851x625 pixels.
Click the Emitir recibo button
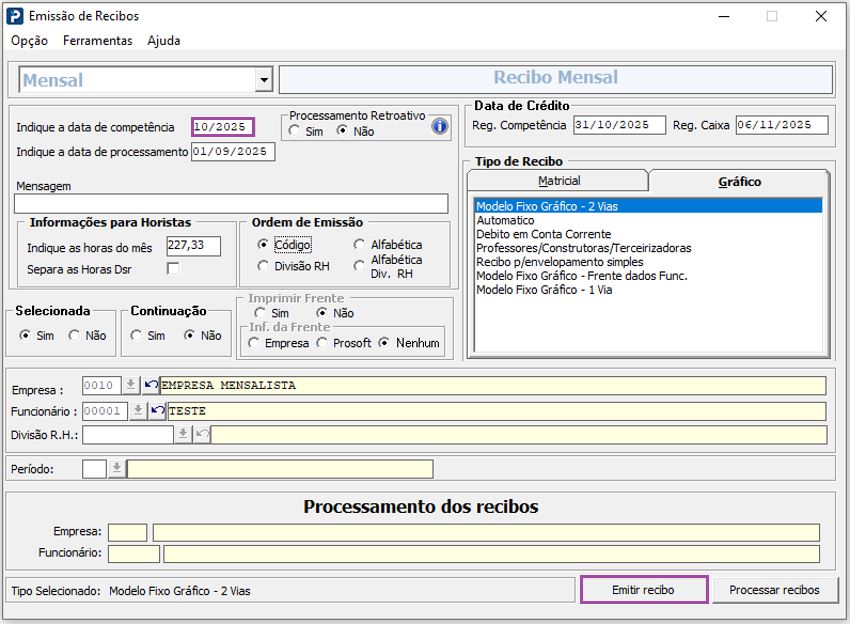[x=644, y=590]
